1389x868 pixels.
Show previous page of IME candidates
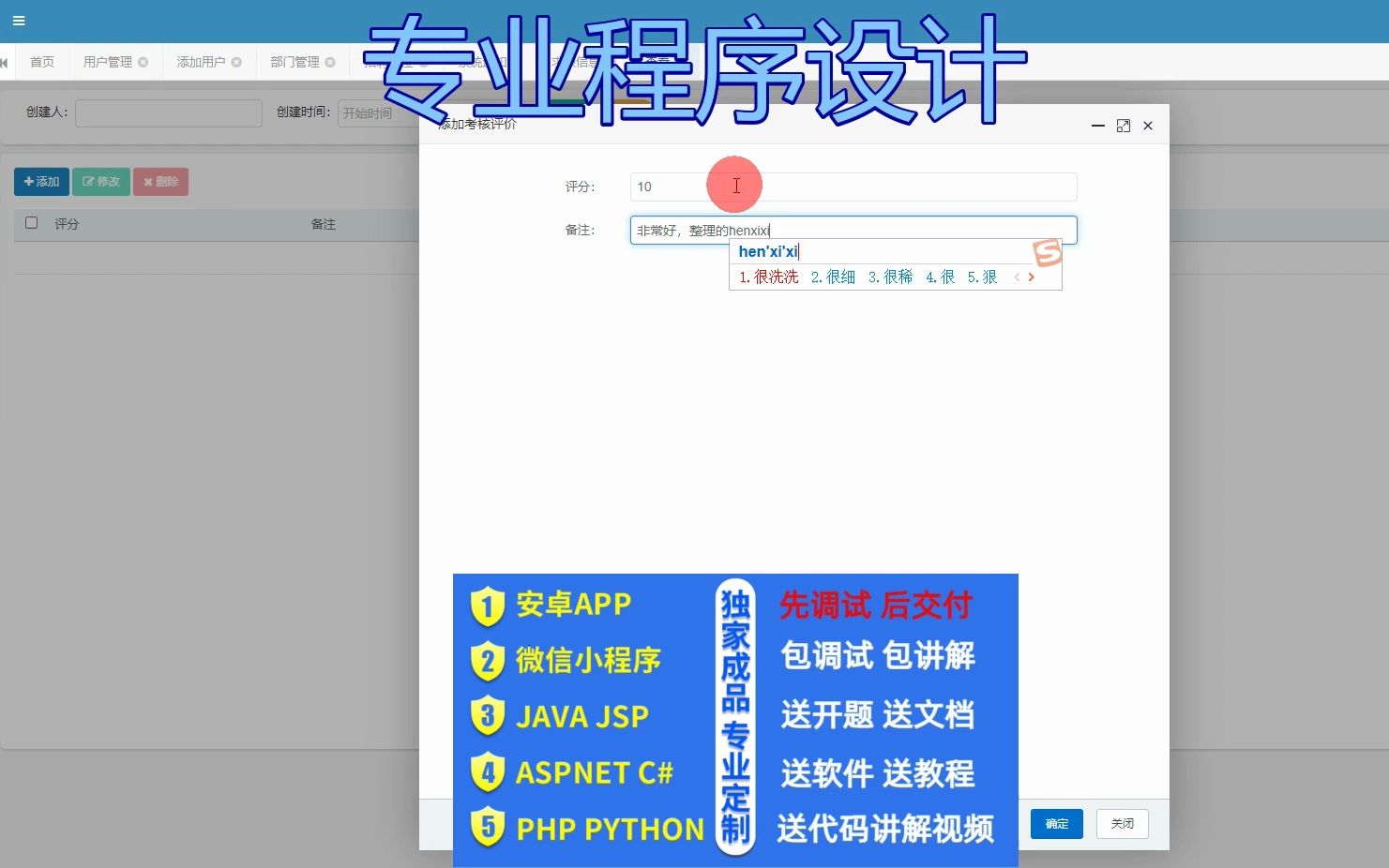[1017, 277]
